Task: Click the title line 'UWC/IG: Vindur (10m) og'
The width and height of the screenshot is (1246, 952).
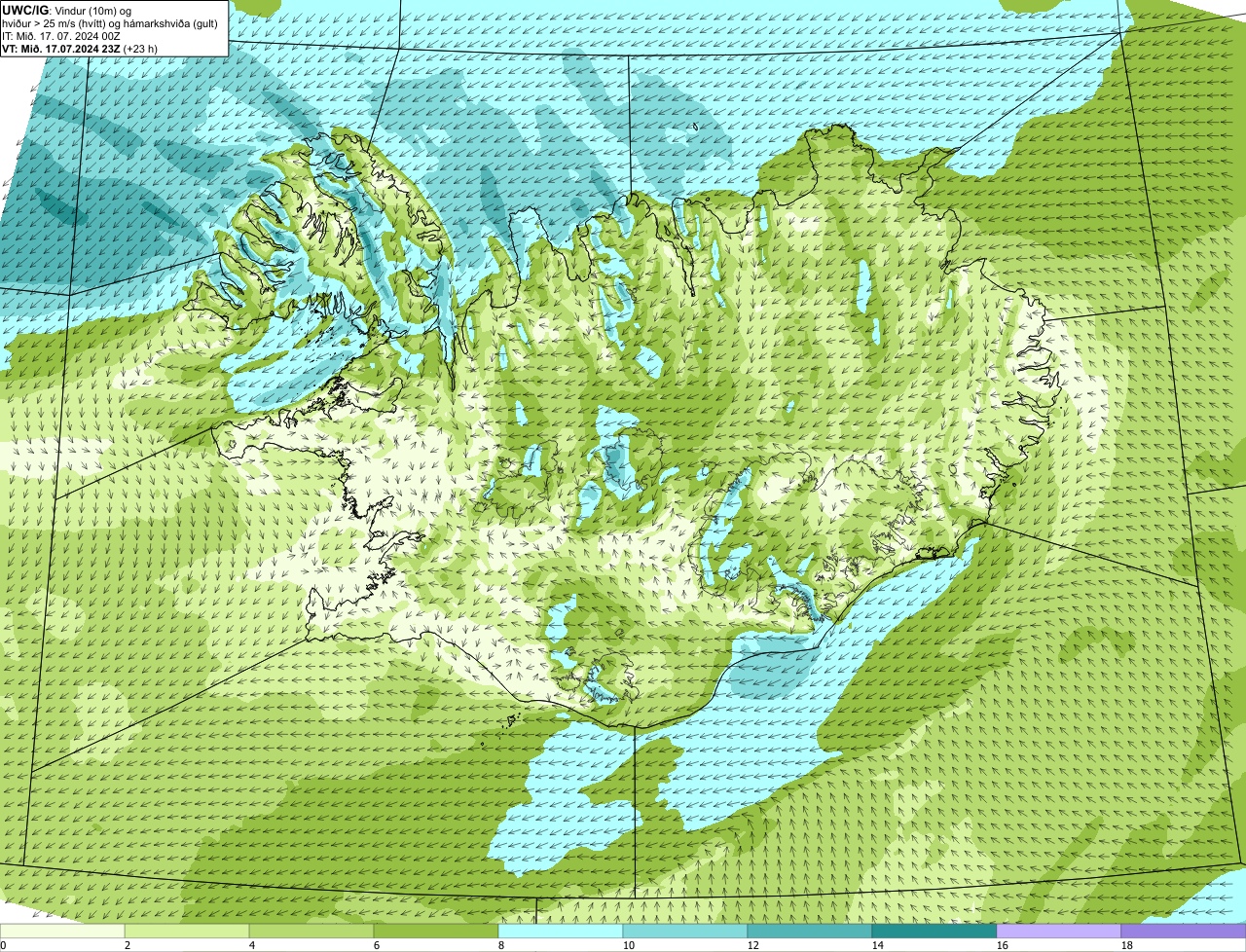Action: point(67,10)
